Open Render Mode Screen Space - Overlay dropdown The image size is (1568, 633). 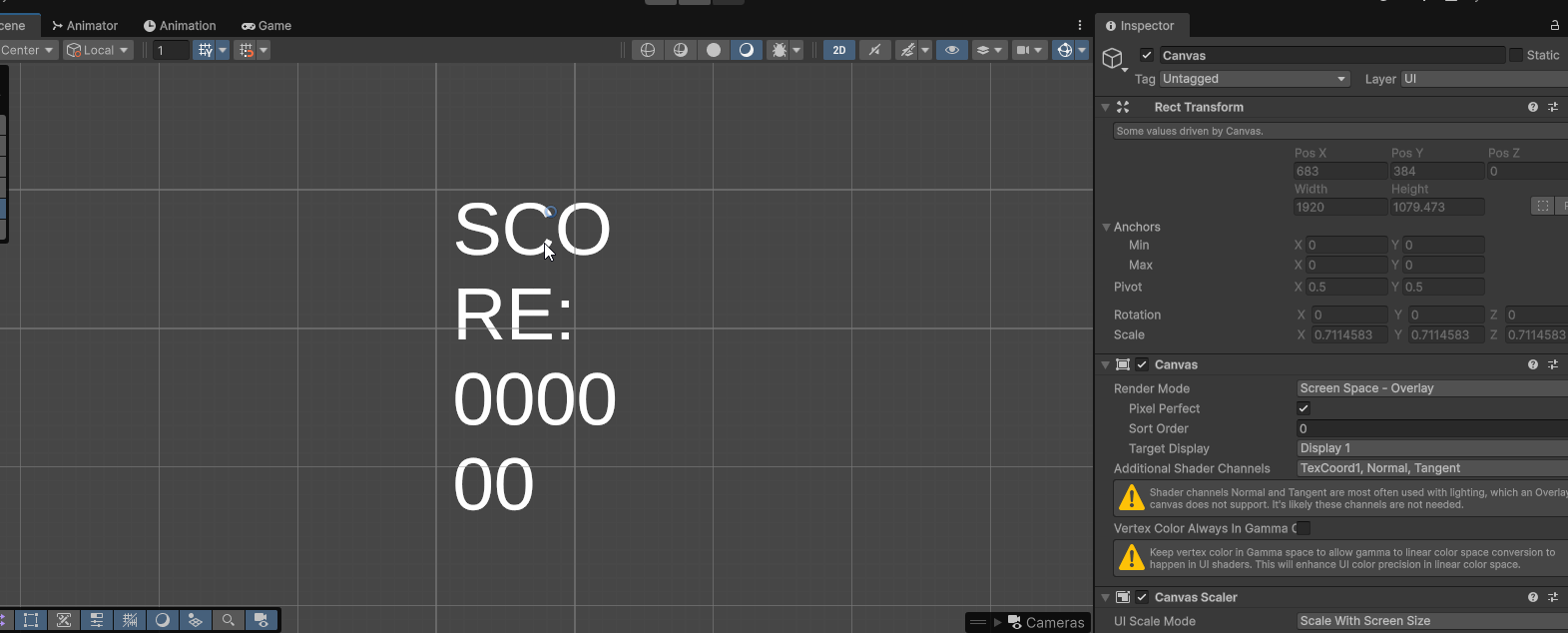(1432, 388)
